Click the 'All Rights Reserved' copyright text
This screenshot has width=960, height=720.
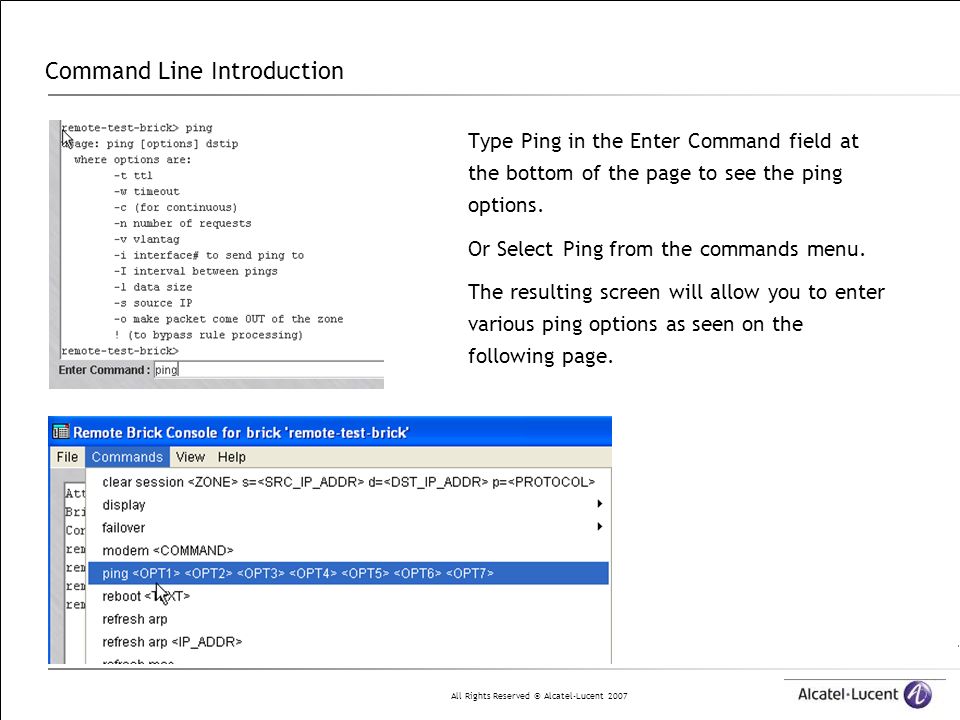click(539, 696)
